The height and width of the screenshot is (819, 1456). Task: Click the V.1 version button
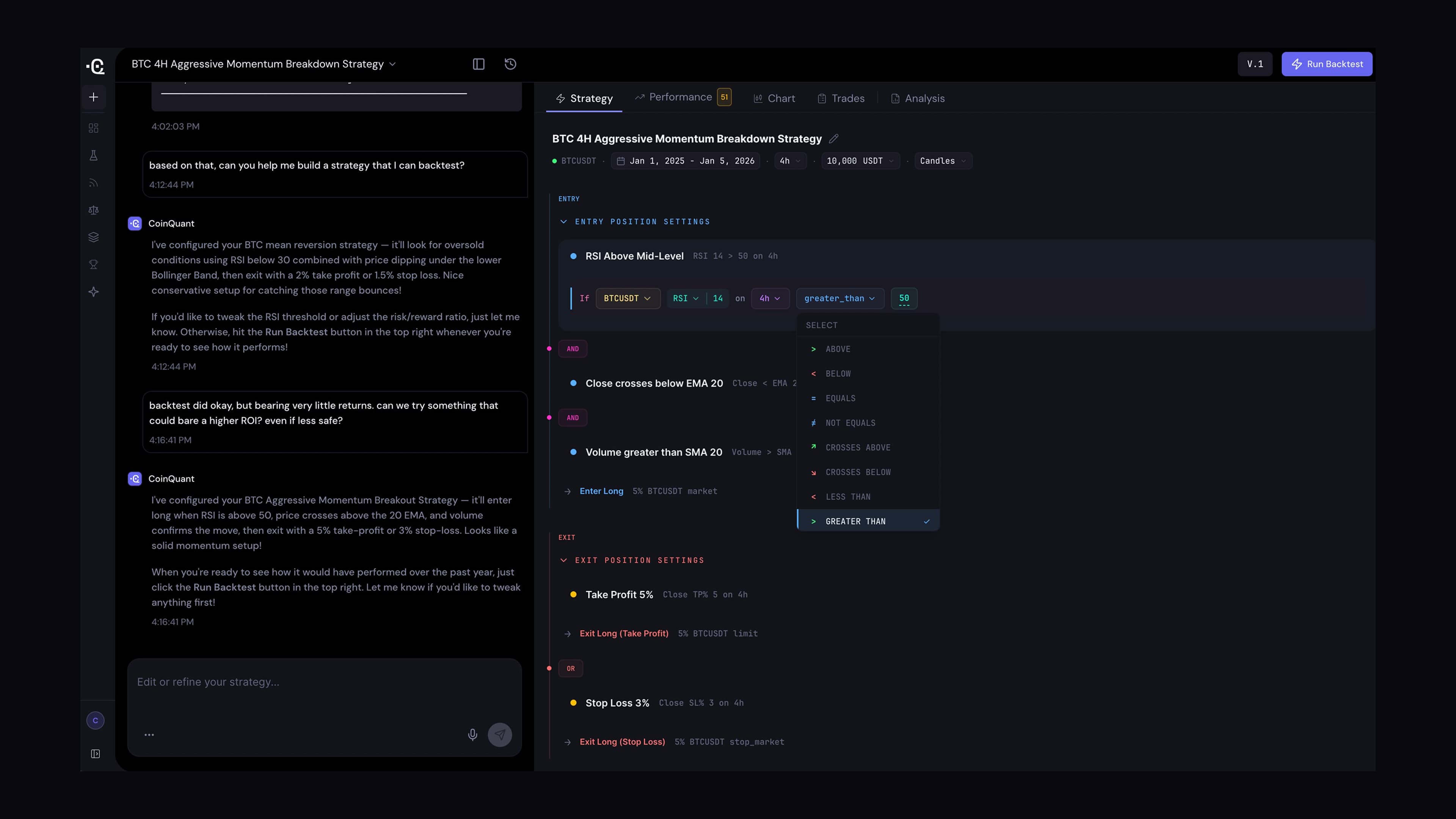1255,64
